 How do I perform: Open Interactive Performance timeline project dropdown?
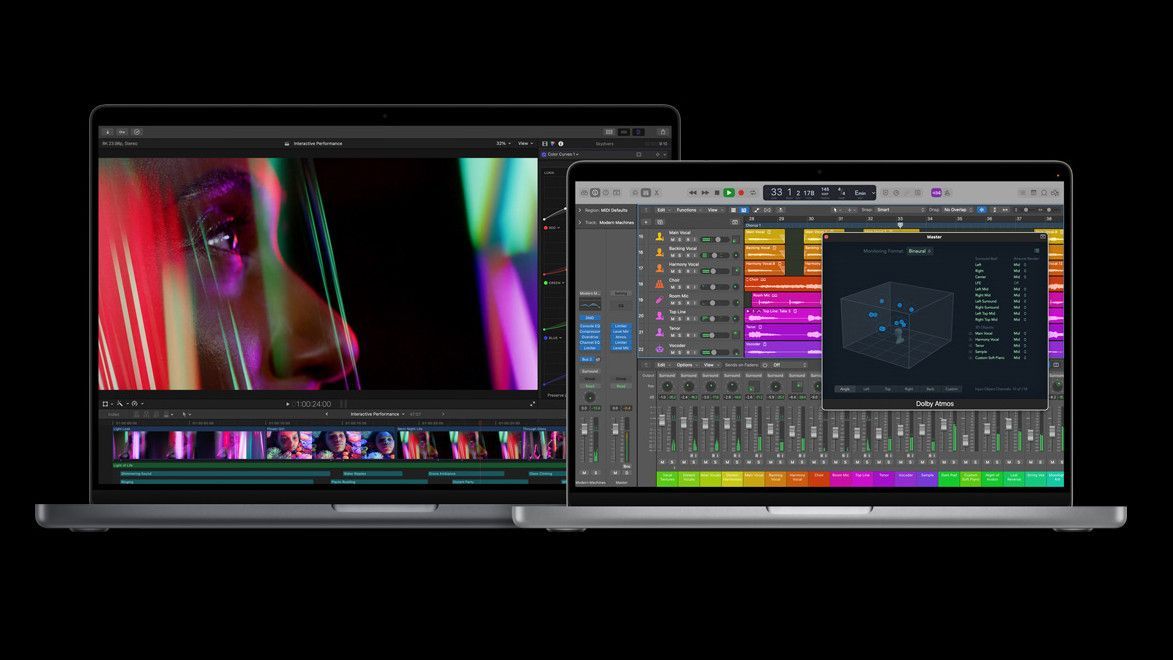378,414
